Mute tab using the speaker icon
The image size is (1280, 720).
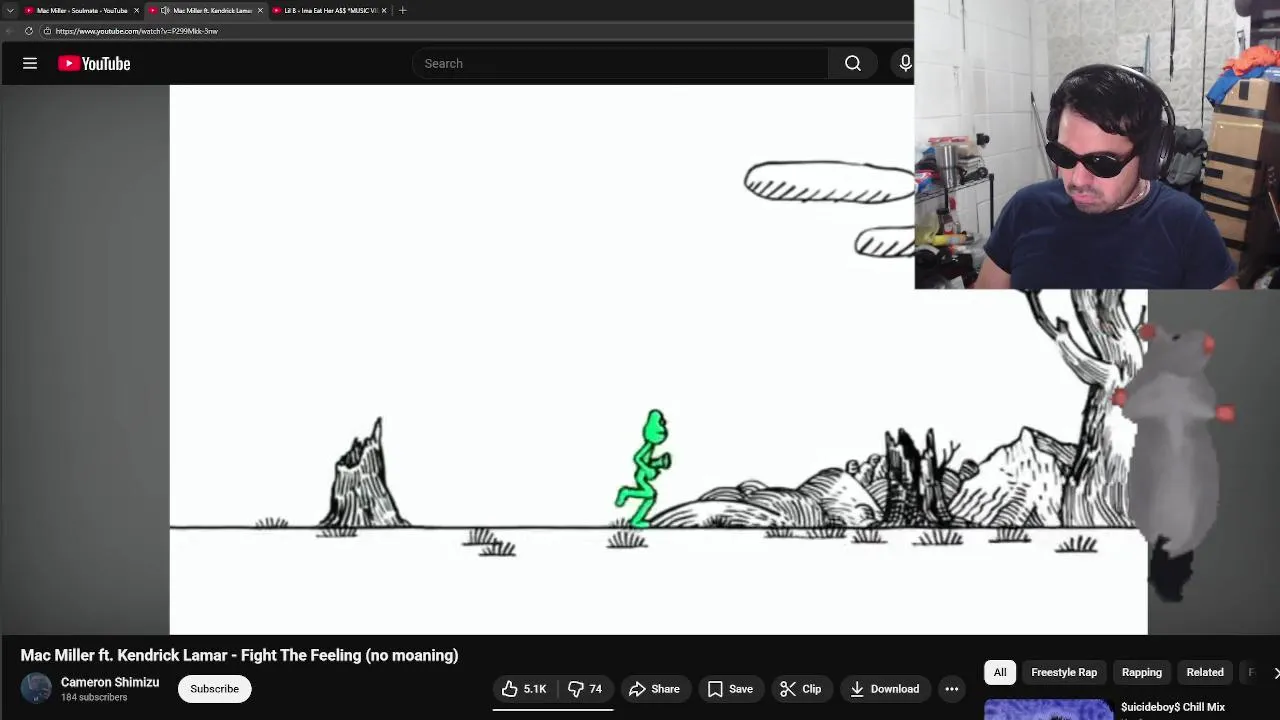pyautogui.click(x=165, y=10)
